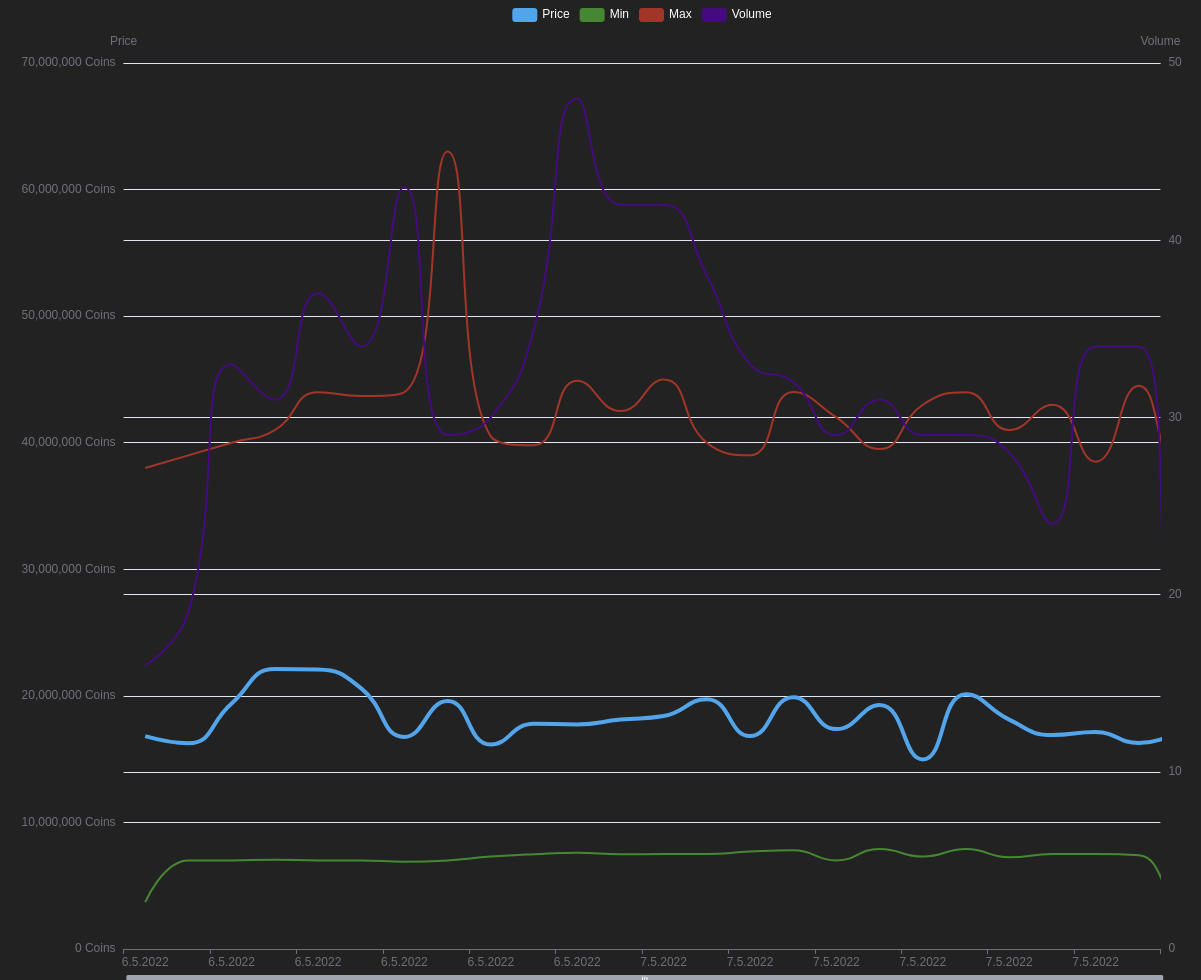Hide the Min series via its legend label
The width and height of the screenshot is (1201, 980).
(x=619, y=14)
